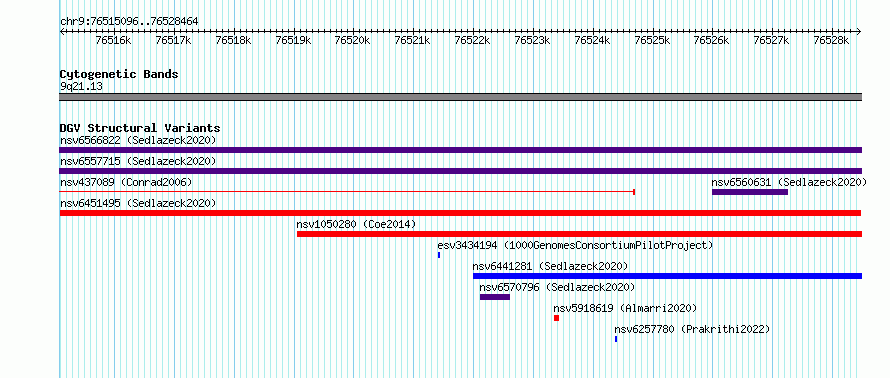Click the chr9:76515096..76528464 coordinate label
The width and height of the screenshot is (890, 378).
(129, 22)
